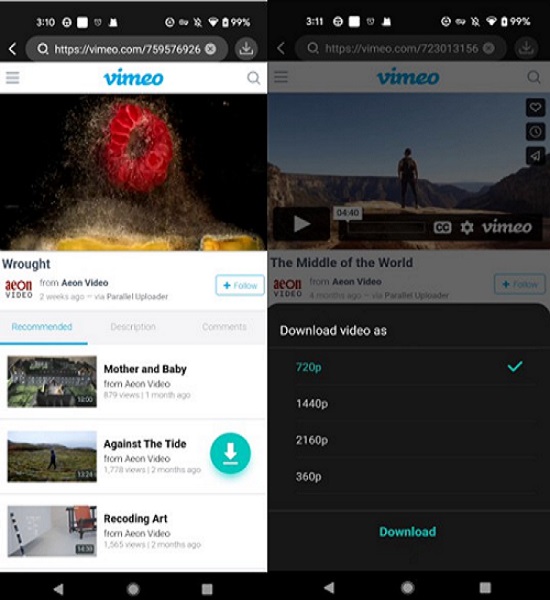Tap Android back button on right phone
The width and height of the screenshot is (550, 600).
point(329,587)
